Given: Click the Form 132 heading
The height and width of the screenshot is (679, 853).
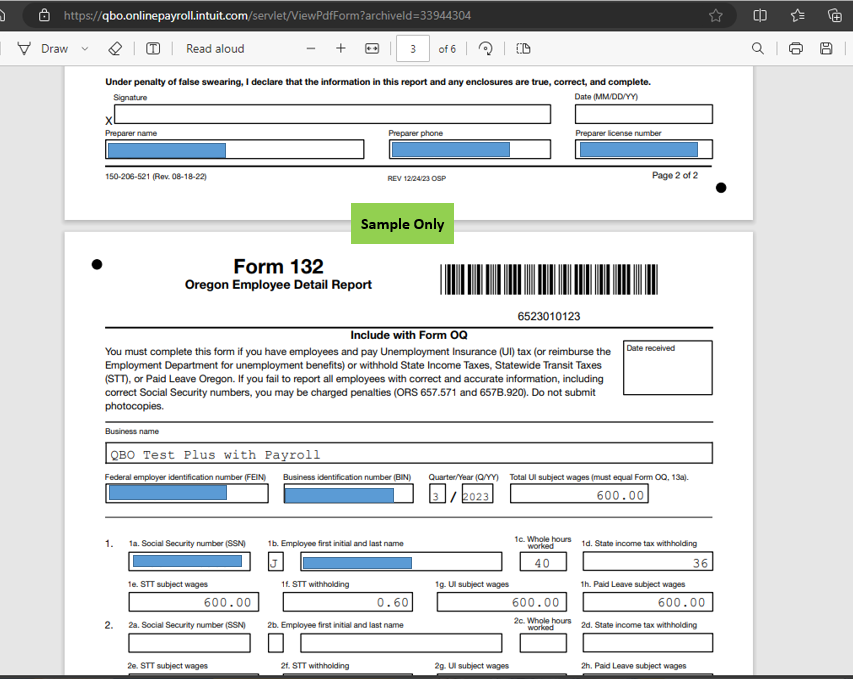Looking at the screenshot, I should pyautogui.click(x=278, y=267).
